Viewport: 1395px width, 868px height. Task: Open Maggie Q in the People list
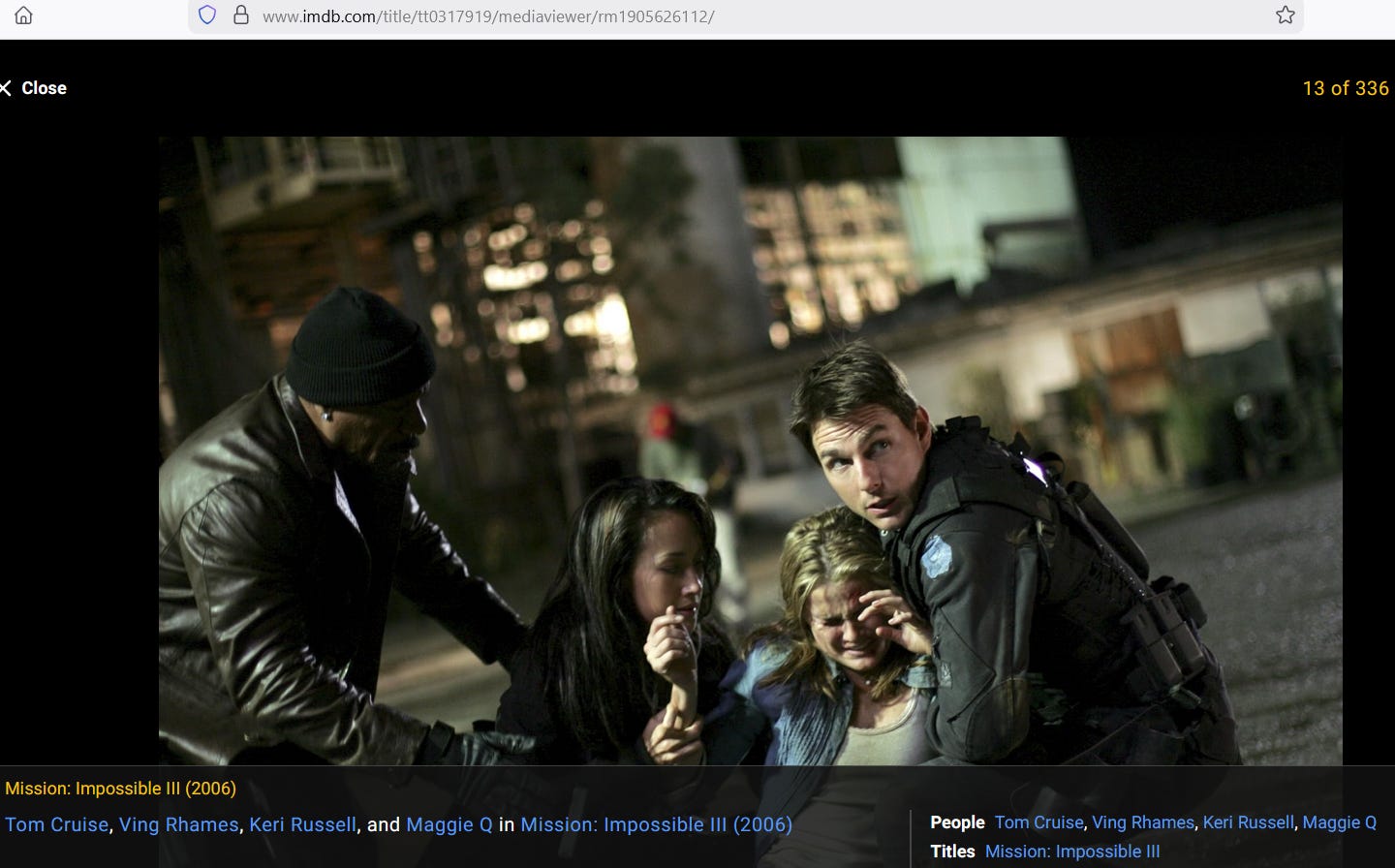(1339, 822)
